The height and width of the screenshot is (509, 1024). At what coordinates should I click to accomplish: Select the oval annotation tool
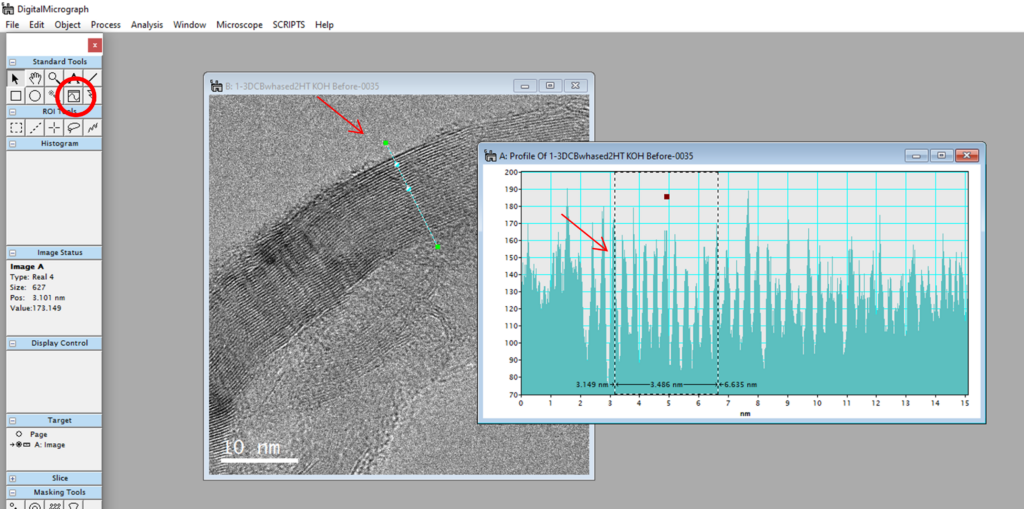tap(35, 96)
